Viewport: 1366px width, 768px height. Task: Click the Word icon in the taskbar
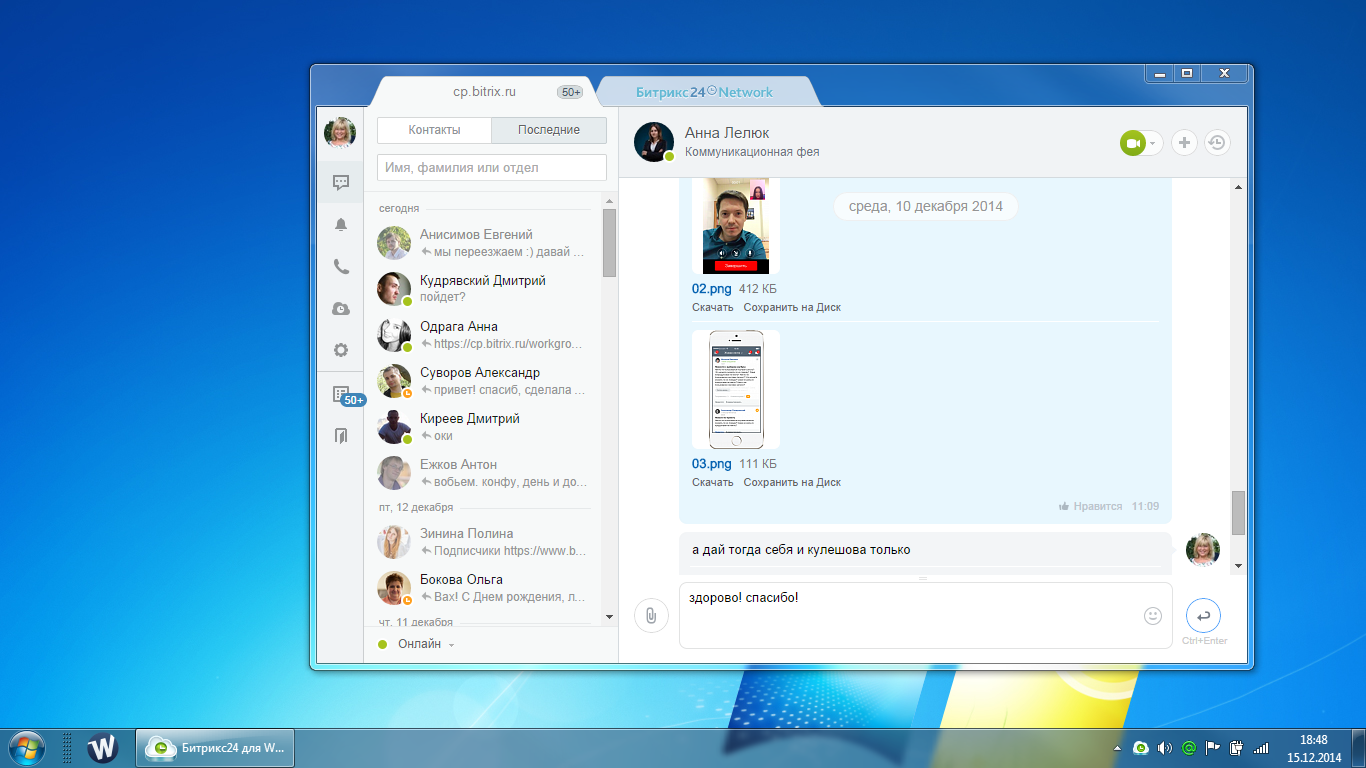point(103,748)
